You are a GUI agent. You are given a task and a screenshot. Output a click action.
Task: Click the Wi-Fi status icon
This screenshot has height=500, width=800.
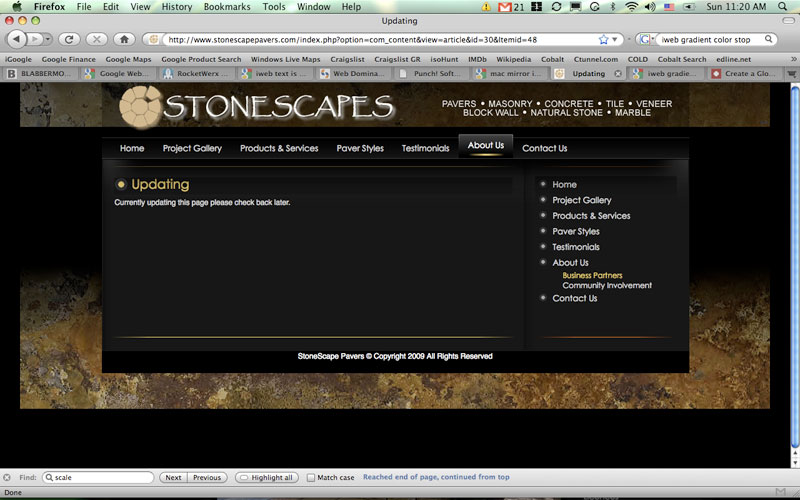point(631,6)
